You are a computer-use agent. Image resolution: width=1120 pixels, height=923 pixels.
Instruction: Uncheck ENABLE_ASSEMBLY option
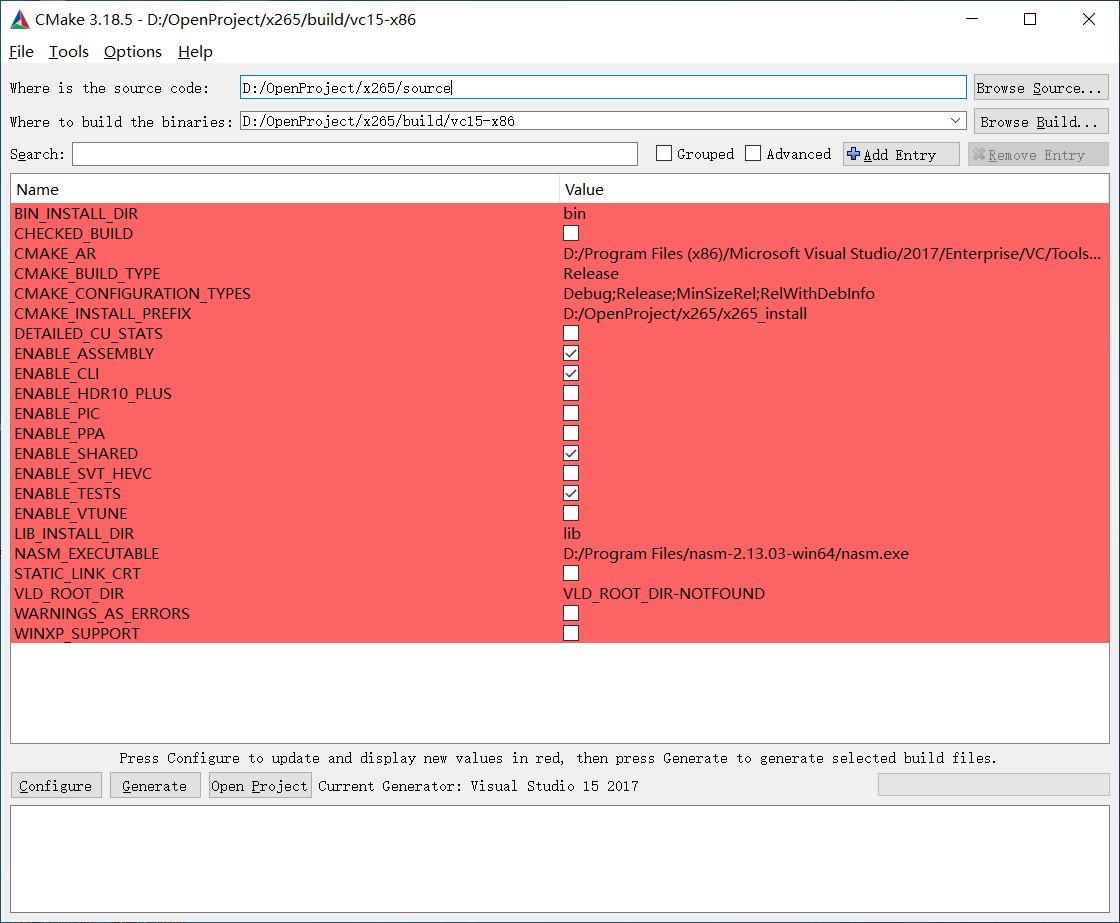point(571,354)
